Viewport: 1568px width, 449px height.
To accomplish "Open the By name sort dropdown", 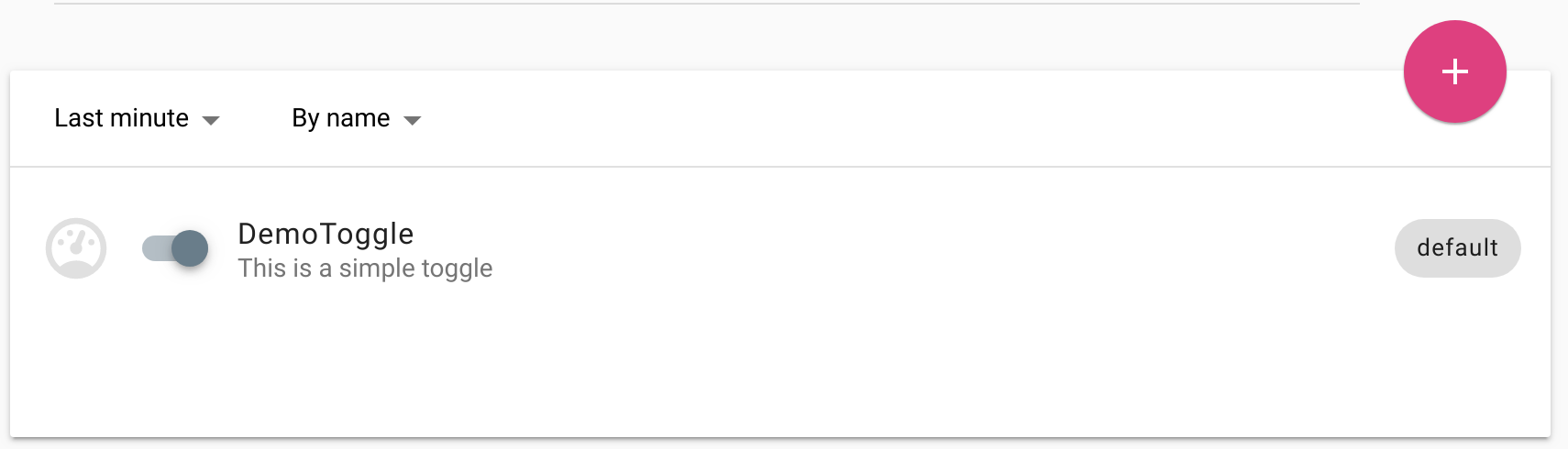I will point(357,118).
